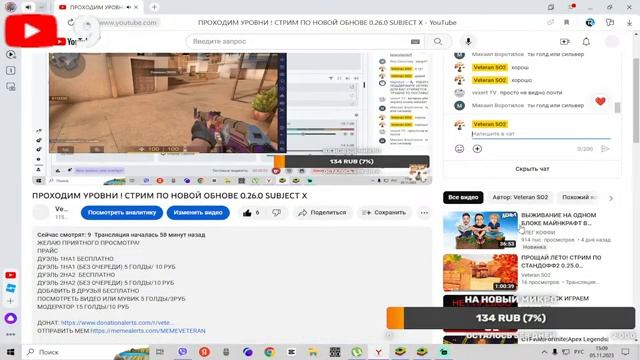Screen dimensions: 640x360
Task: Click 'Посмотреть аналитику' button
Action: click(122, 213)
